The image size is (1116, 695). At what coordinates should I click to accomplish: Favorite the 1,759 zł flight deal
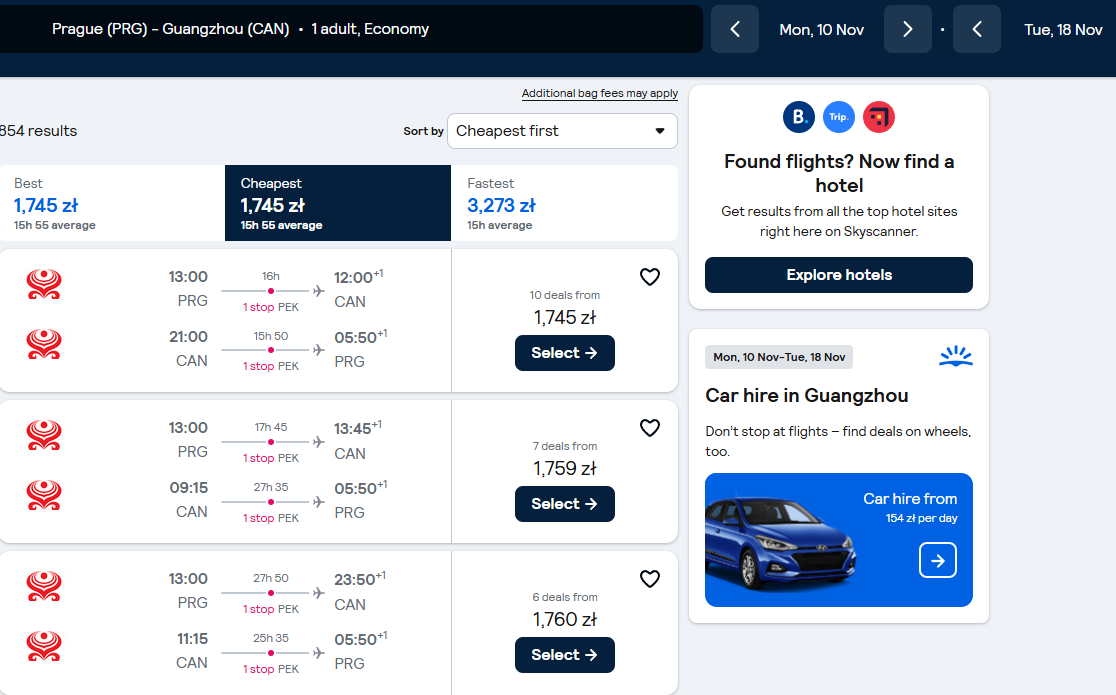649,428
